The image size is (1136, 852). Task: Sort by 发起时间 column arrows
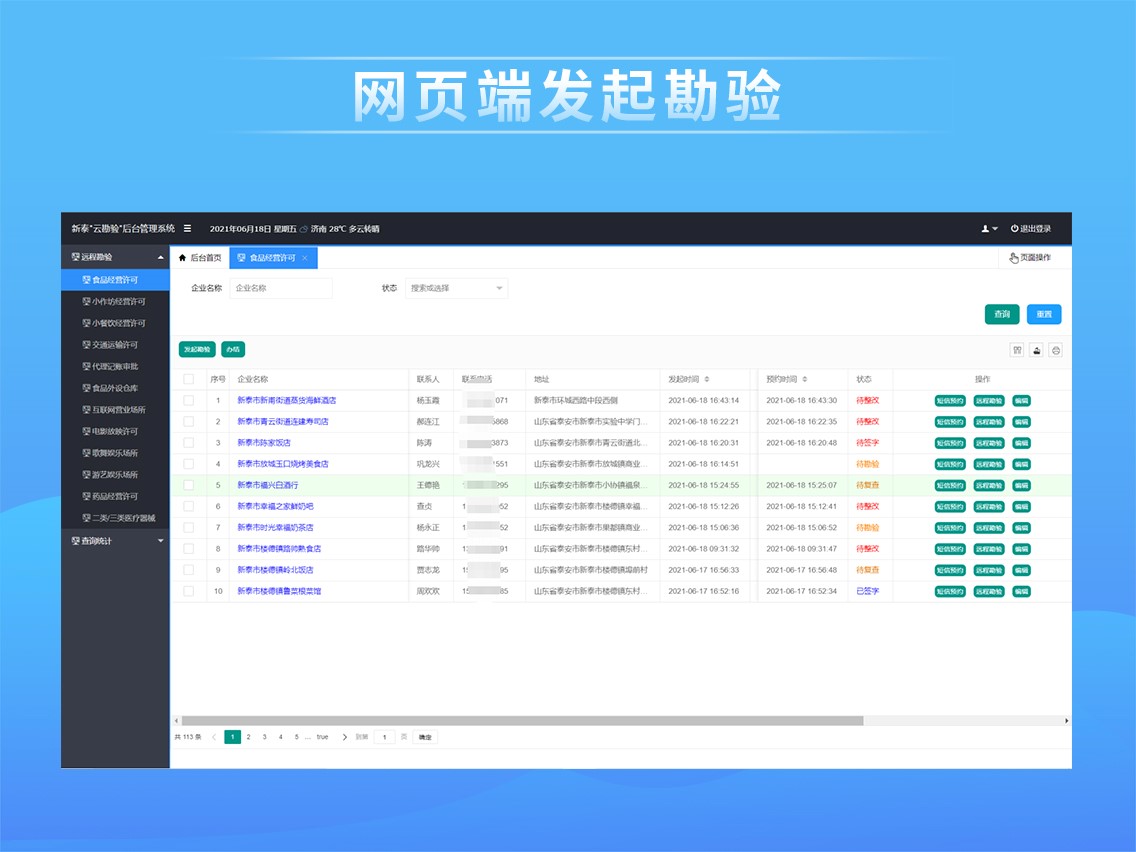pyautogui.click(x=707, y=379)
